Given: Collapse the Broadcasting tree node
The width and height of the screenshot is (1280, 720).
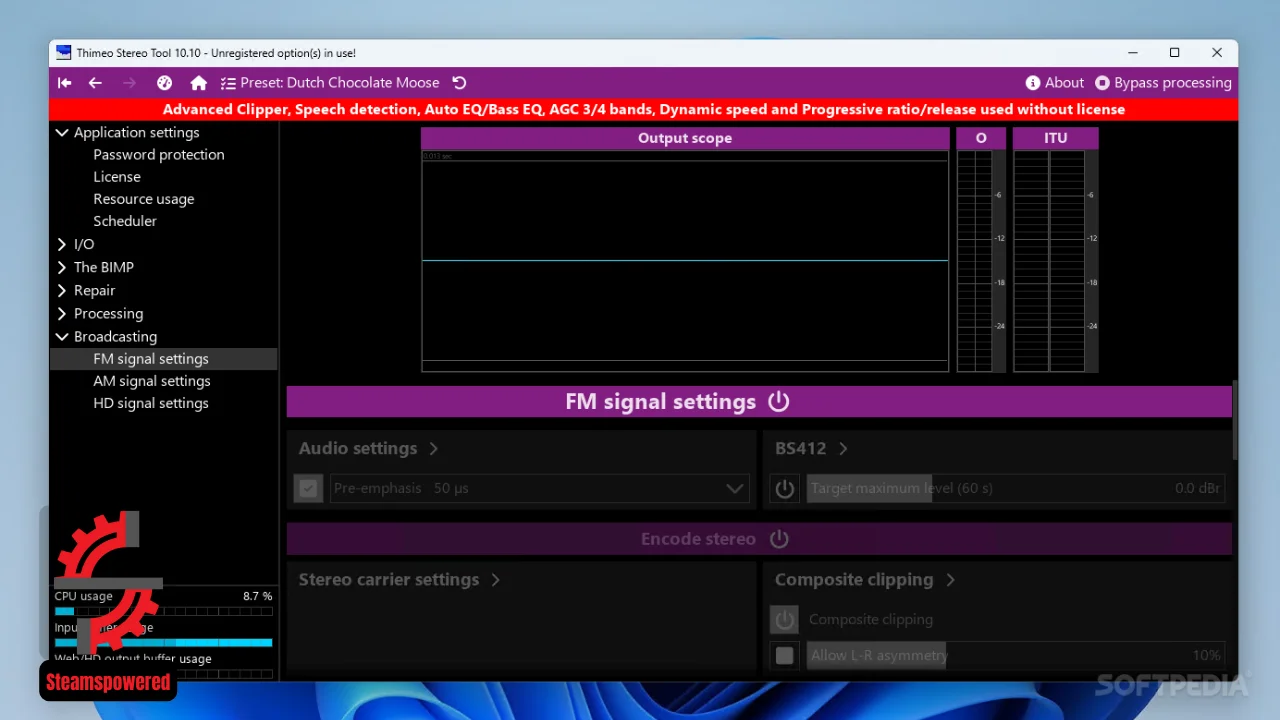Looking at the screenshot, I should (x=62, y=337).
